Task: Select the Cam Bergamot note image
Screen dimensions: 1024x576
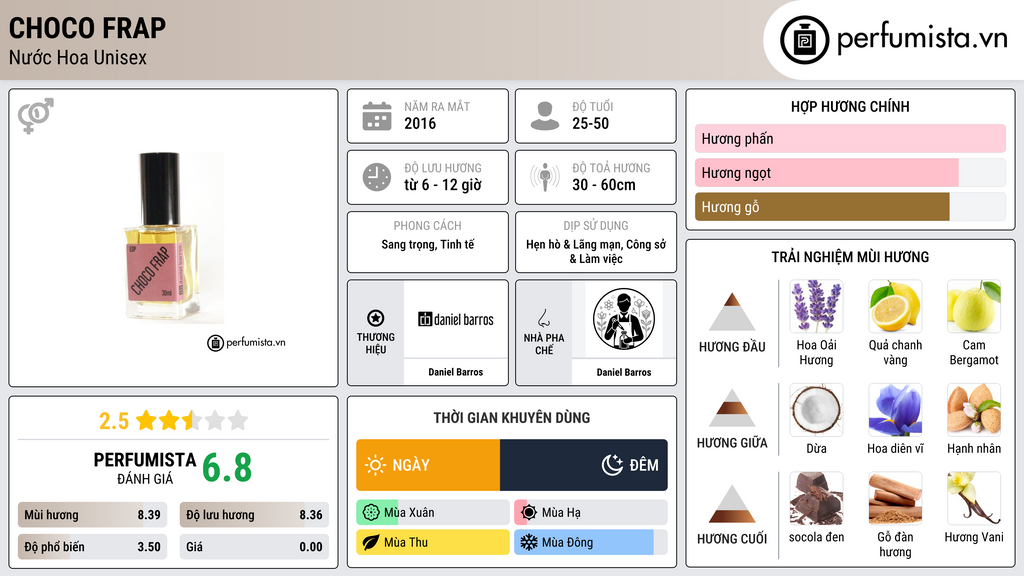Action: click(x=974, y=306)
